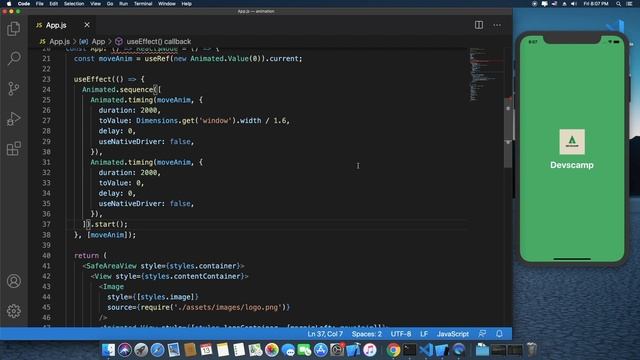Open Google Chrome from the dock

click(x=393, y=350)
